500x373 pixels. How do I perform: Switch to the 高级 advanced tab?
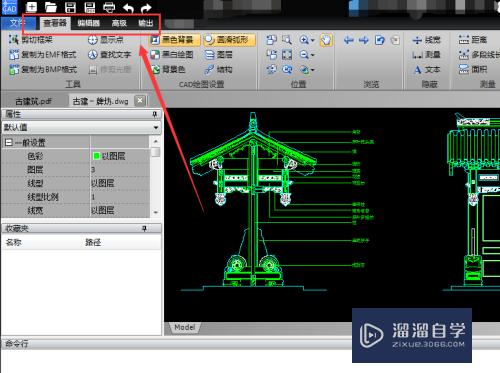[119, 23]
